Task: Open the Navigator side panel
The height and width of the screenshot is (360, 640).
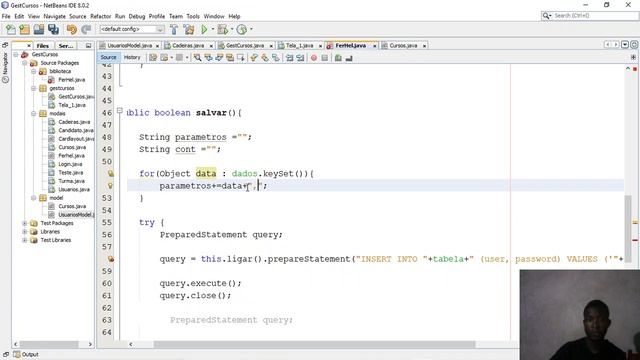Action: [x=5, y=67]
